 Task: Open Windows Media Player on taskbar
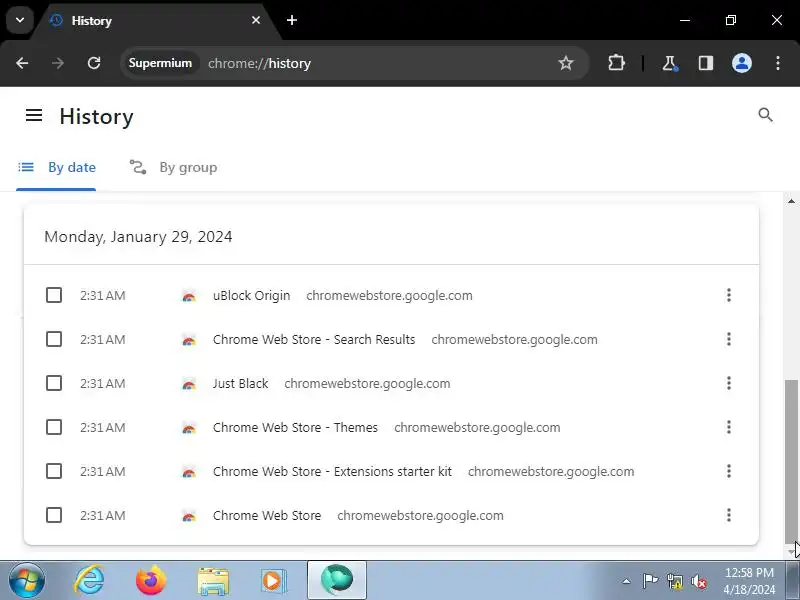[274, 581]
